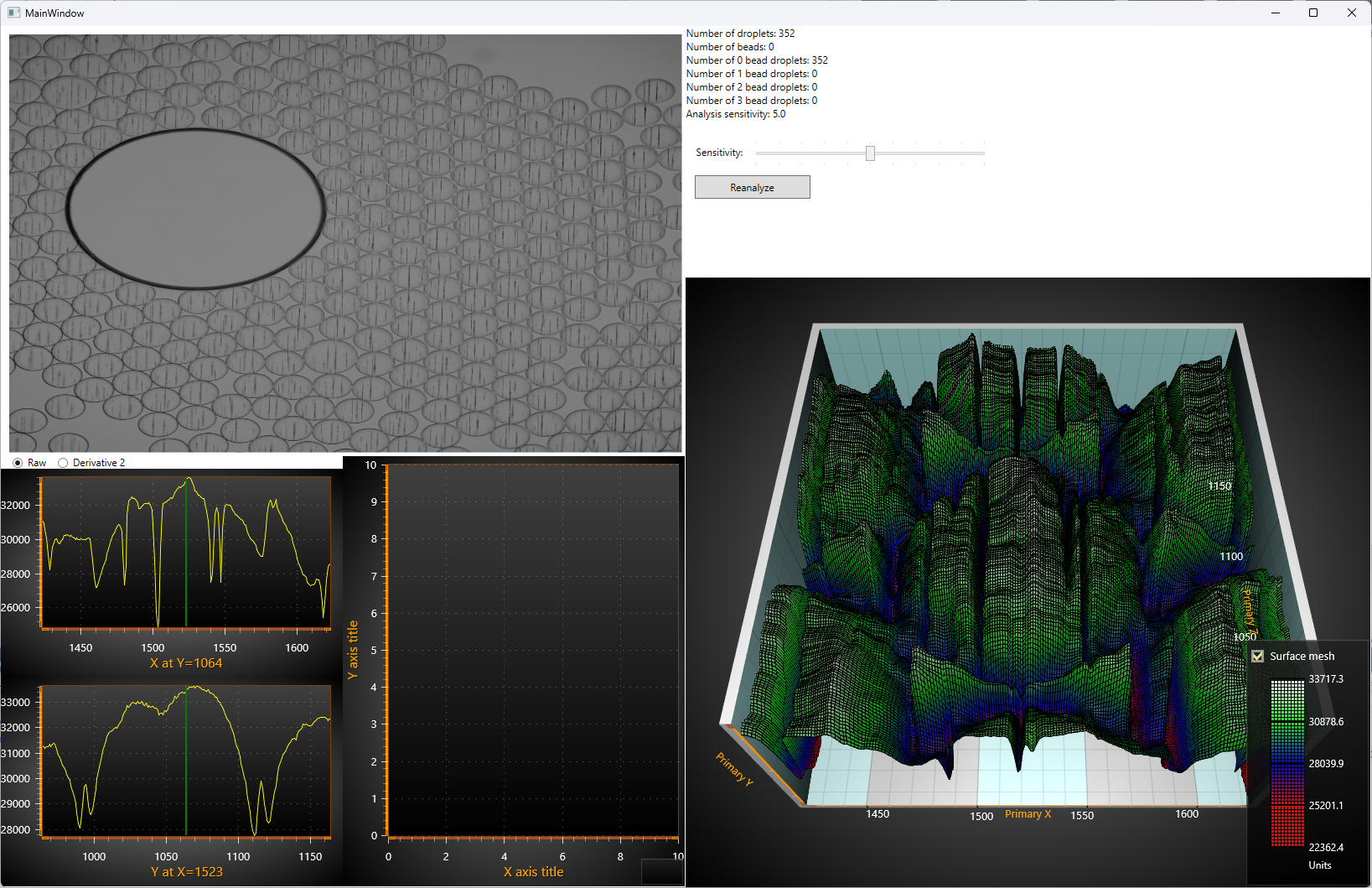Click the color legend gradient bar
1372x888 pixels.
[1287, 763]
